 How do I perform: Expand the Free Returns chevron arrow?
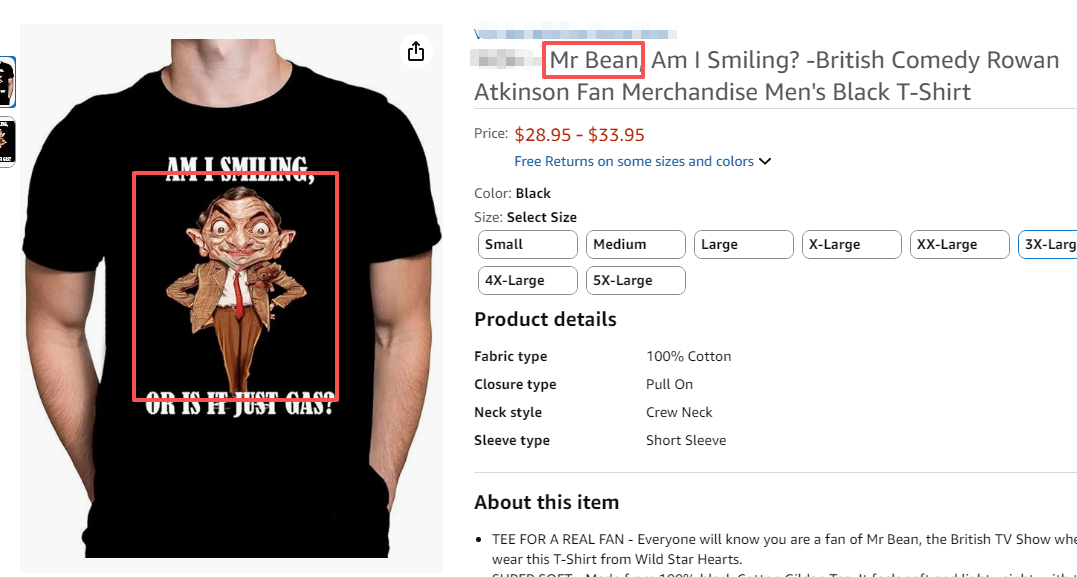[766, 161]
